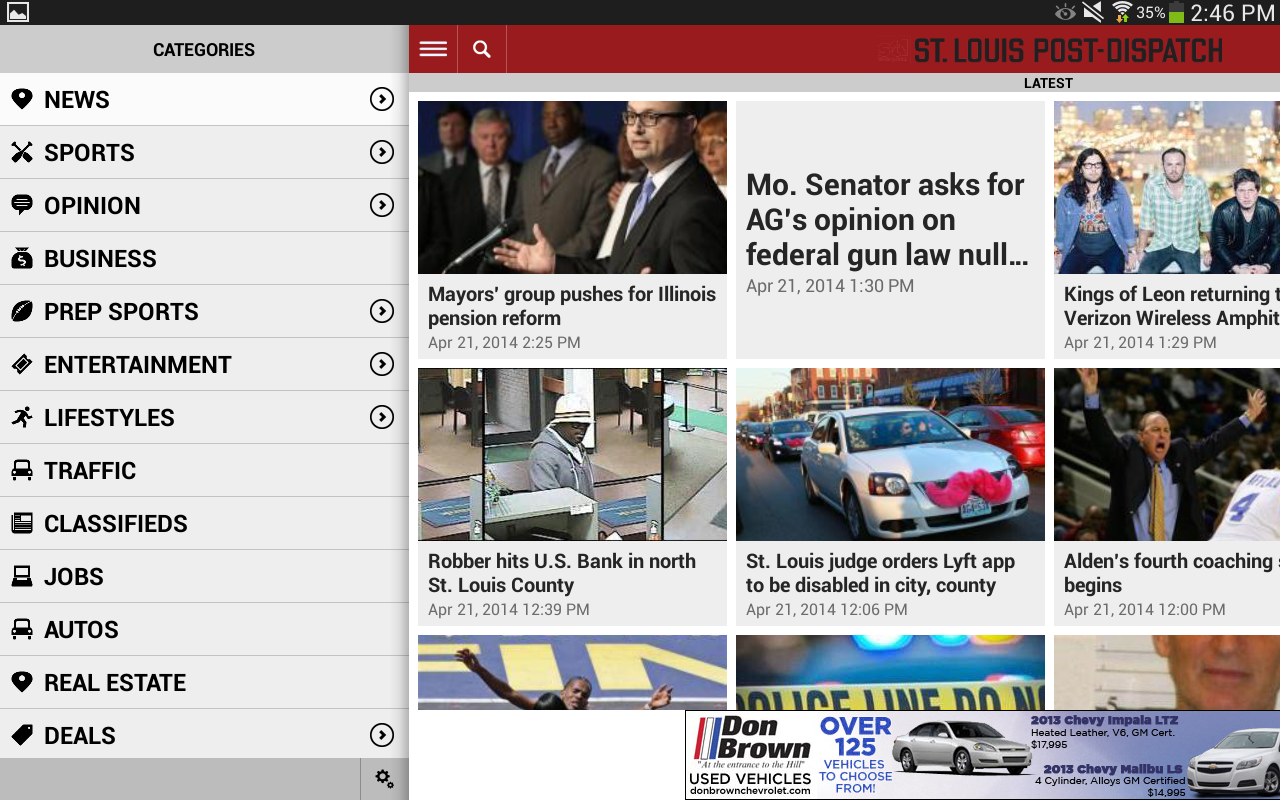Select the OPINION category label
The image size is (1280, 800).
(92, 206)
